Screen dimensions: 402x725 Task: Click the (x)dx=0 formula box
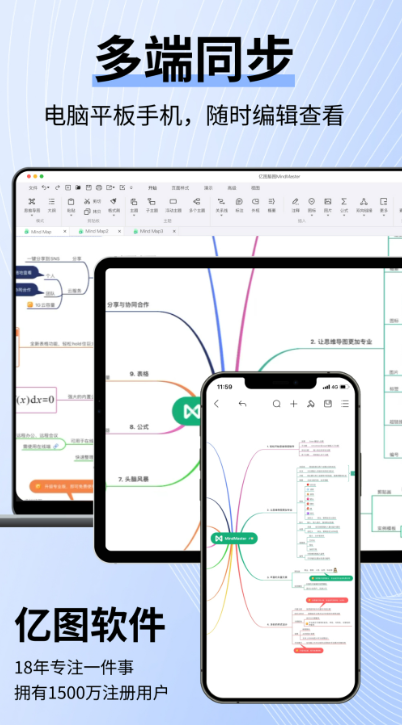tap(36, 400)
